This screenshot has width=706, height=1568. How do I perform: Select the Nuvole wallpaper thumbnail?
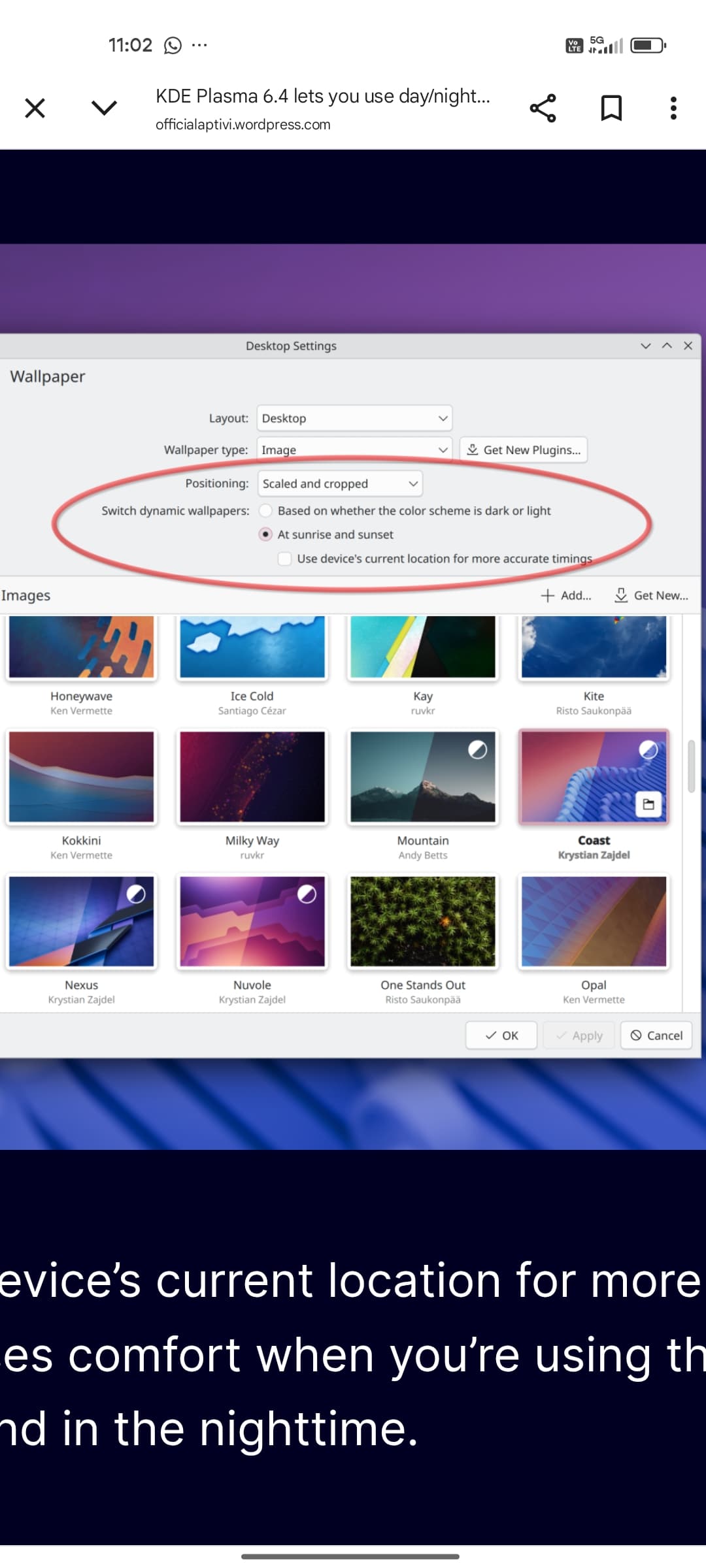point(252,921)
